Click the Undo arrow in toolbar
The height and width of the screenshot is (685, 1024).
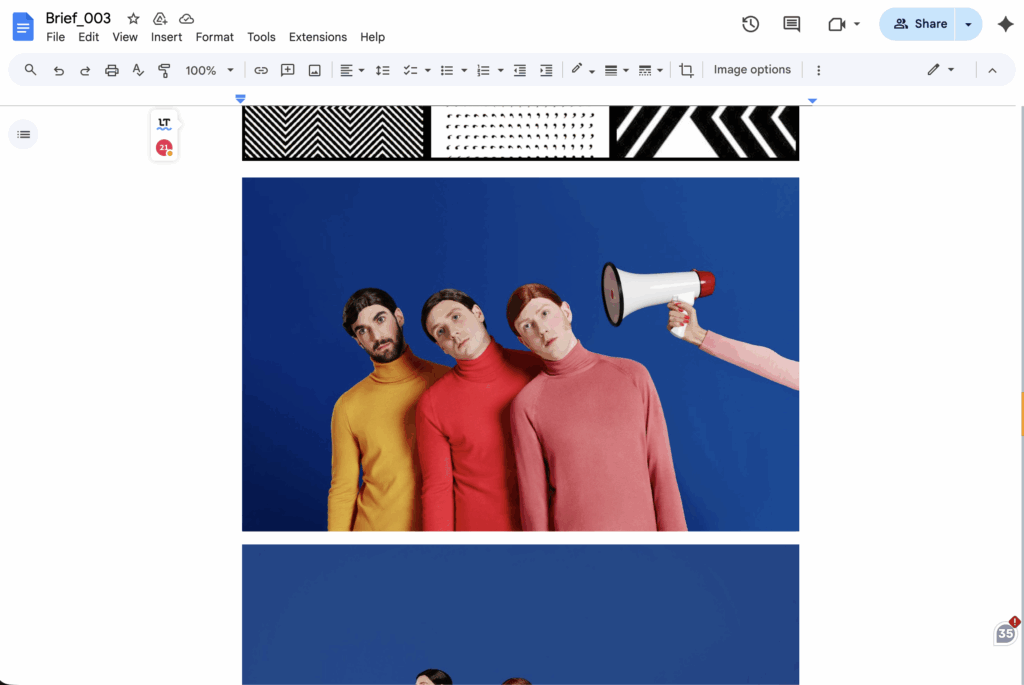click(x=59, y=70)
